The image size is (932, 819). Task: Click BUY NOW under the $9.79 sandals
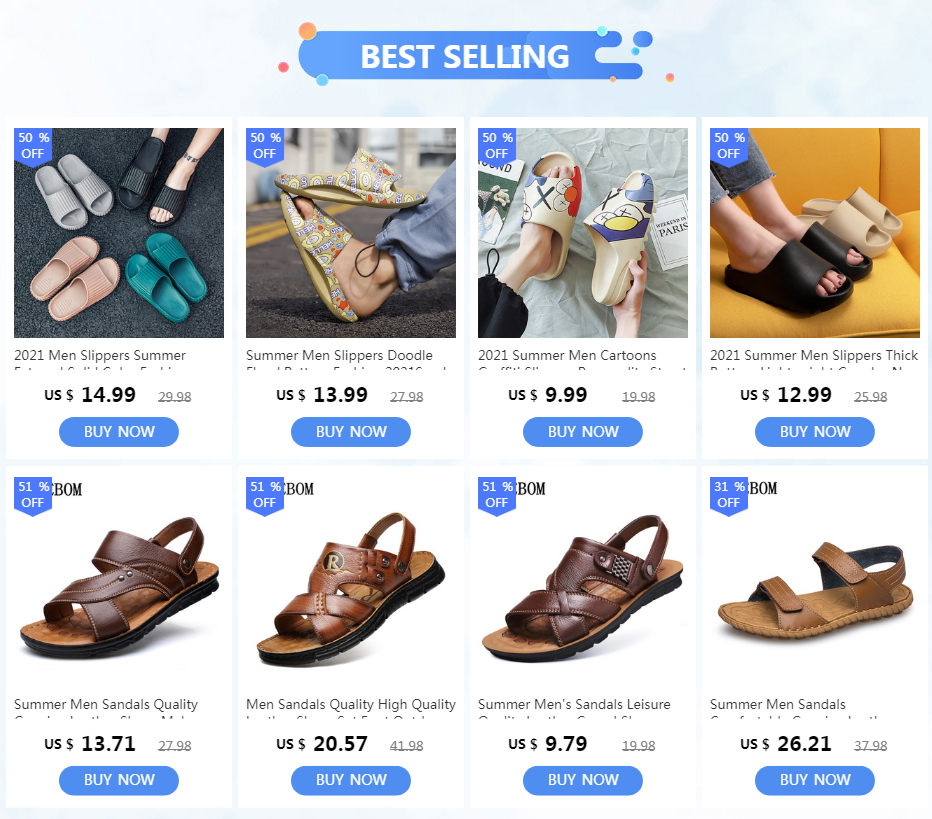click(582, 780)
